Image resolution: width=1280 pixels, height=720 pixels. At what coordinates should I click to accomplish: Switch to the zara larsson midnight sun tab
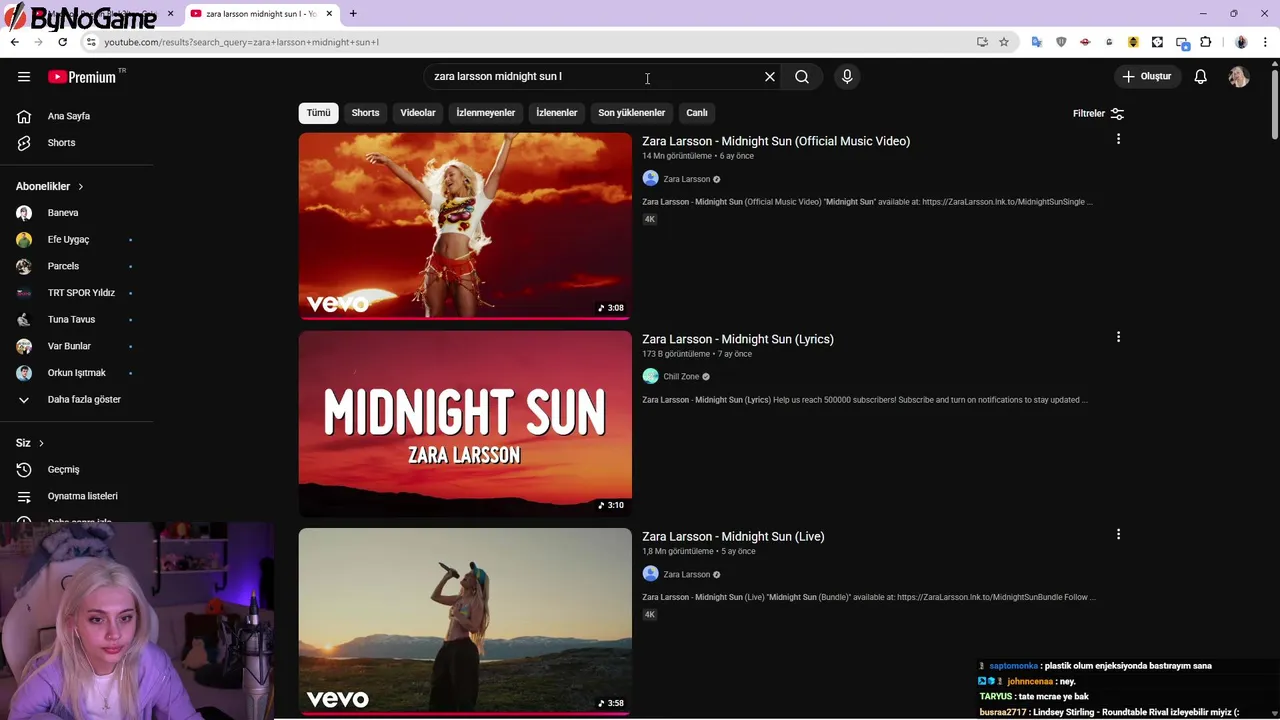click(x=261, y=14)
